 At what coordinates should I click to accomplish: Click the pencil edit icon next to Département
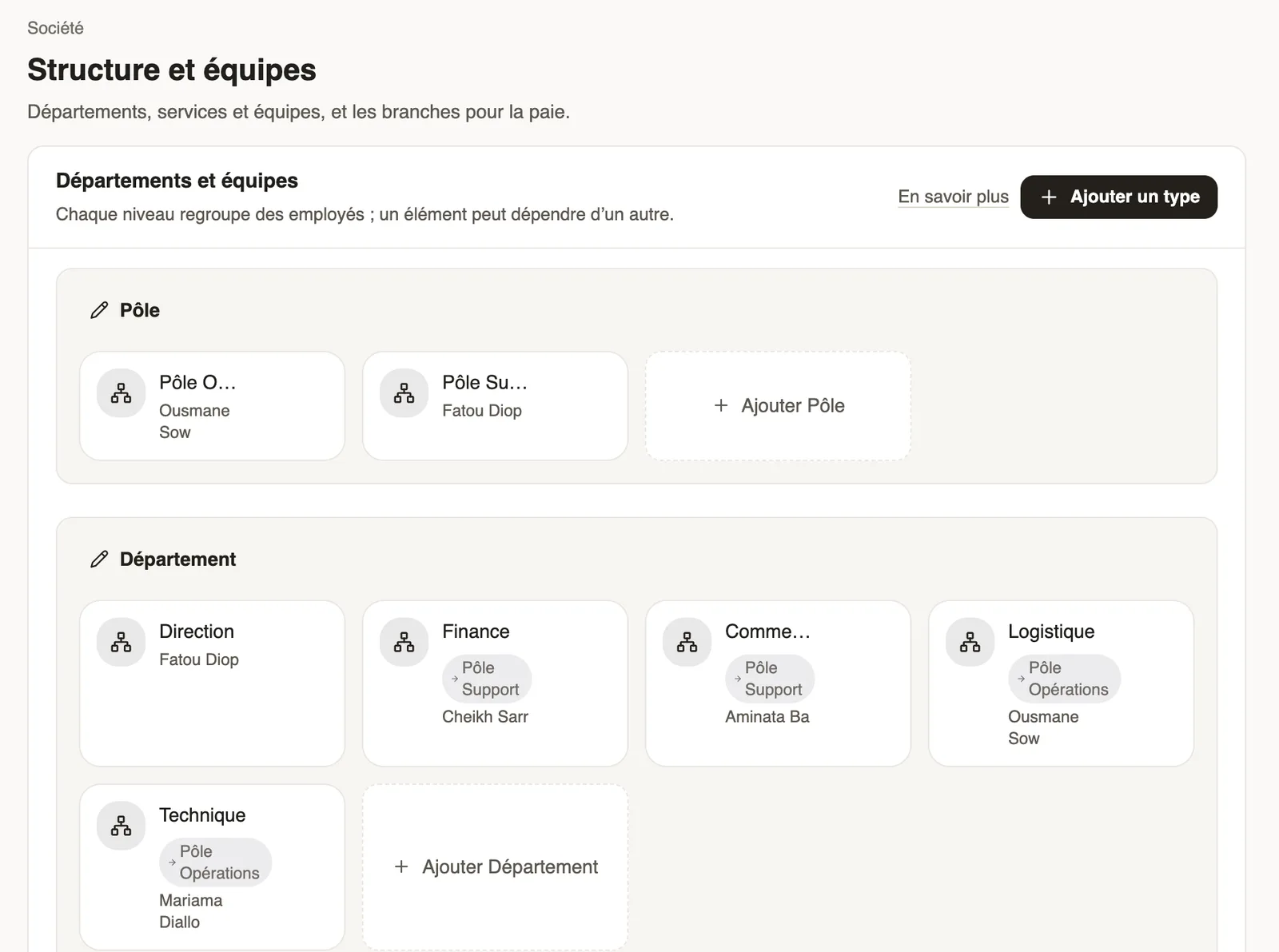pos(99,559)
